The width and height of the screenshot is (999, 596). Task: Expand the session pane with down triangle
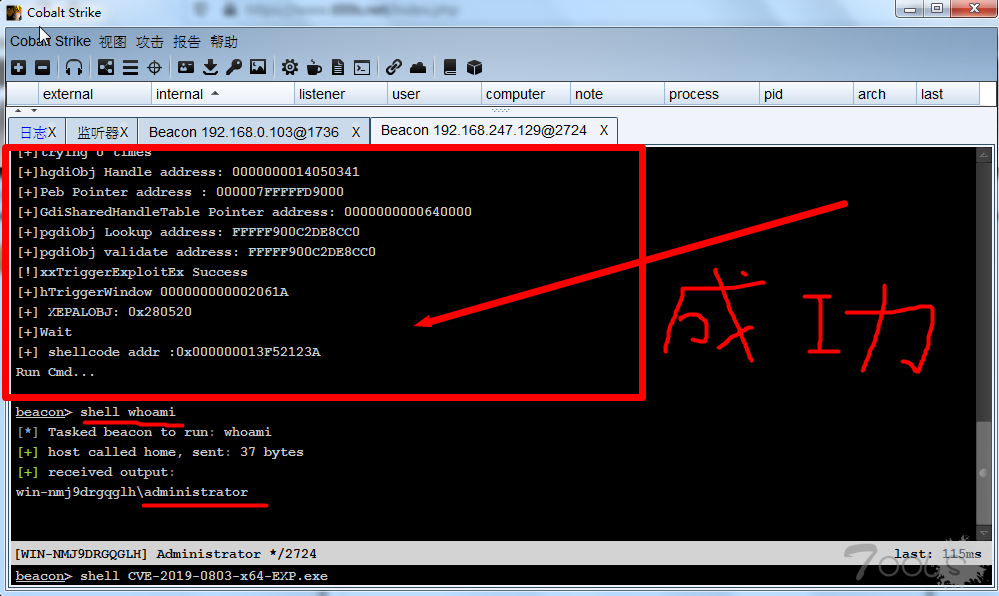(34, 111)
